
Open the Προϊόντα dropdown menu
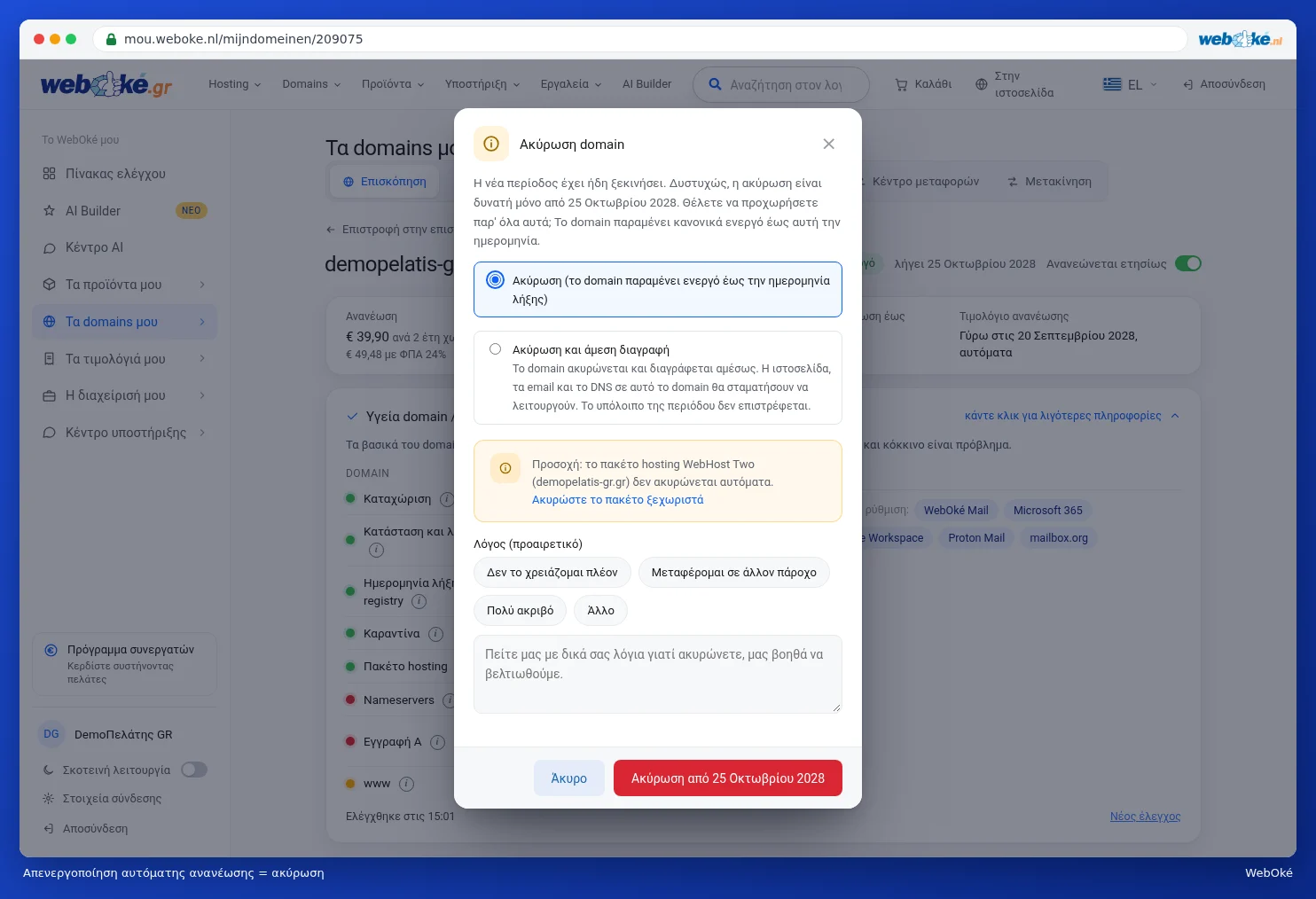[393, 84]
